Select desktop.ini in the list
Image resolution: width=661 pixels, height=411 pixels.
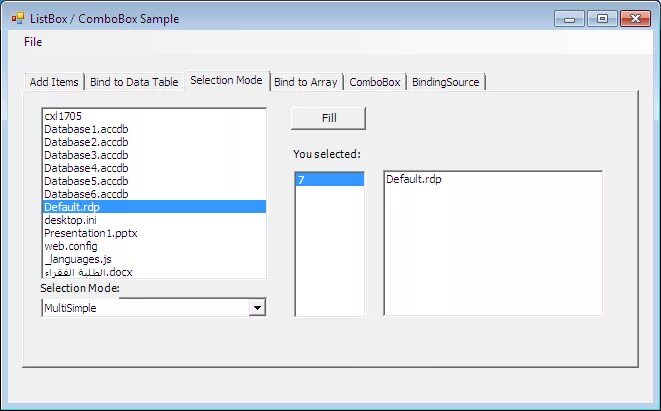click(154, 220)
